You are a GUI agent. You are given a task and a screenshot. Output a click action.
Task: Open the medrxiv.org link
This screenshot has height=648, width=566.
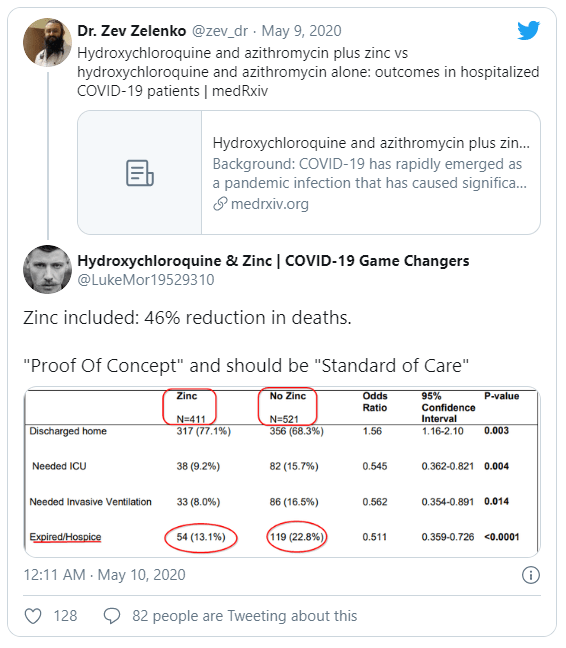tap(270, 204)
